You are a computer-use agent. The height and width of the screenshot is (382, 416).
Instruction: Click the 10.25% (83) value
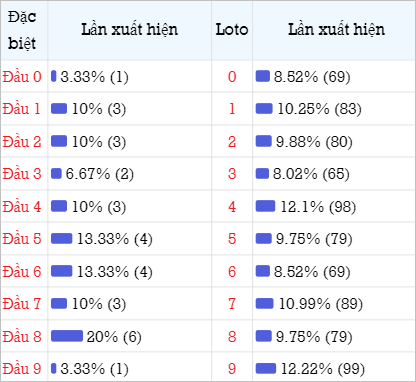point(320,109)
